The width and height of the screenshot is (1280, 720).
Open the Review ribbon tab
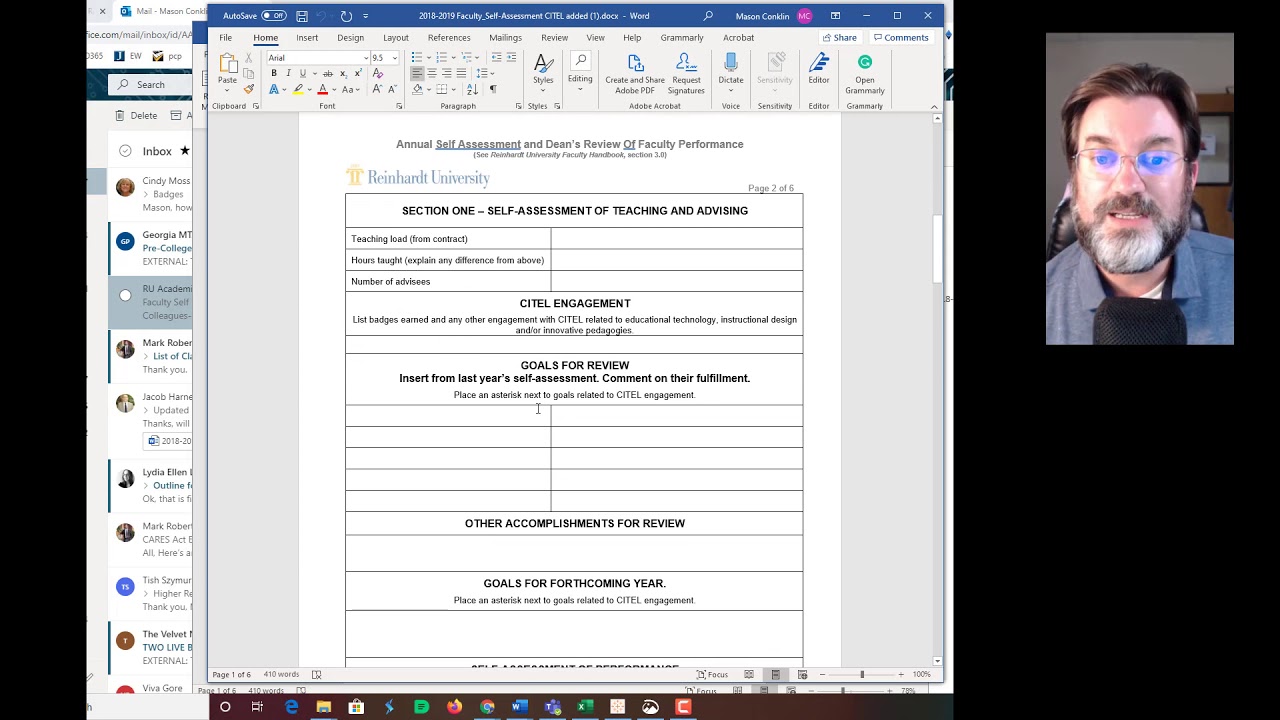tap(554, 38)
